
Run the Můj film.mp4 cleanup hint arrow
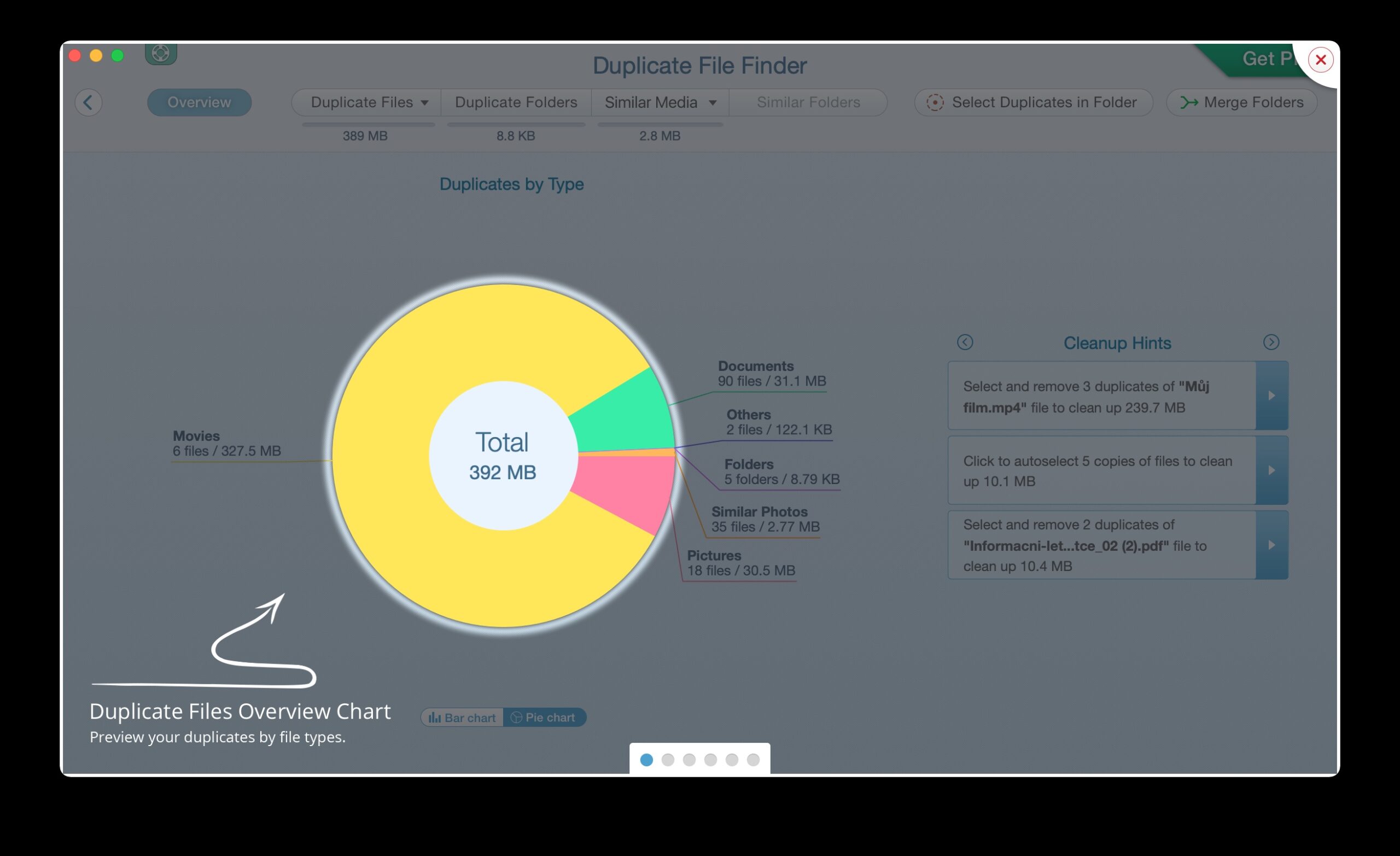(x=1271, y=395)
